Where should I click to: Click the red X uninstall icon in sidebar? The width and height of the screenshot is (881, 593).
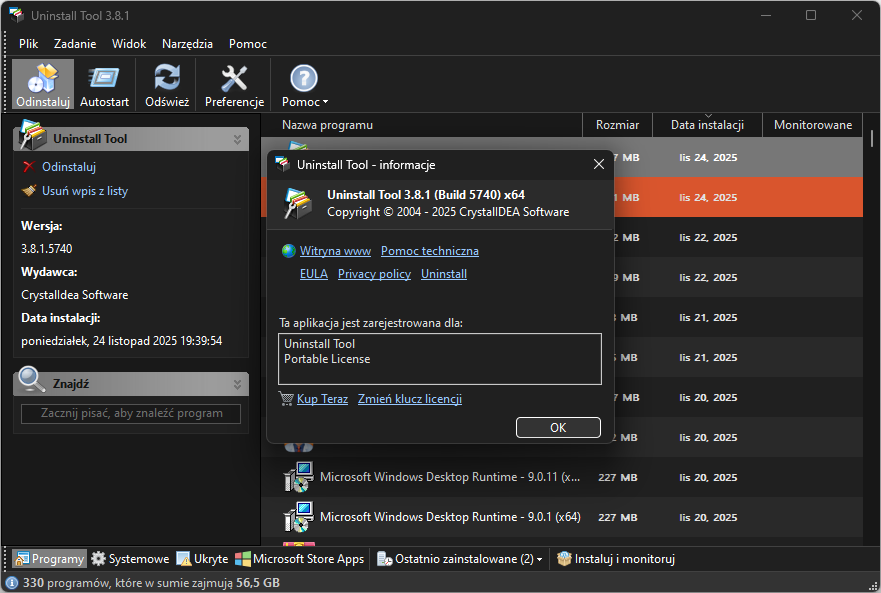(29, 167)
